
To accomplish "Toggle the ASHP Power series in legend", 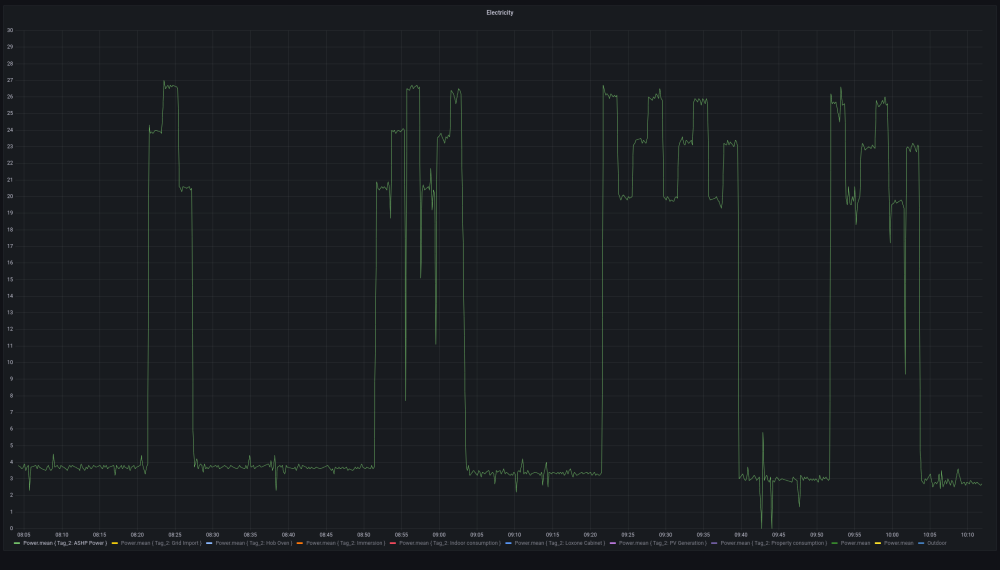I will tap(65, 543).
